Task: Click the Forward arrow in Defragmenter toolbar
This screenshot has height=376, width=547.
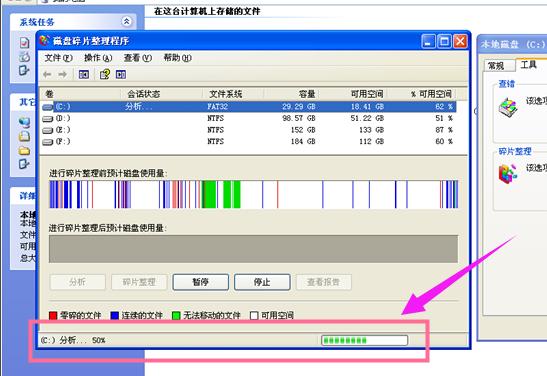Action: tap(62, 74)
